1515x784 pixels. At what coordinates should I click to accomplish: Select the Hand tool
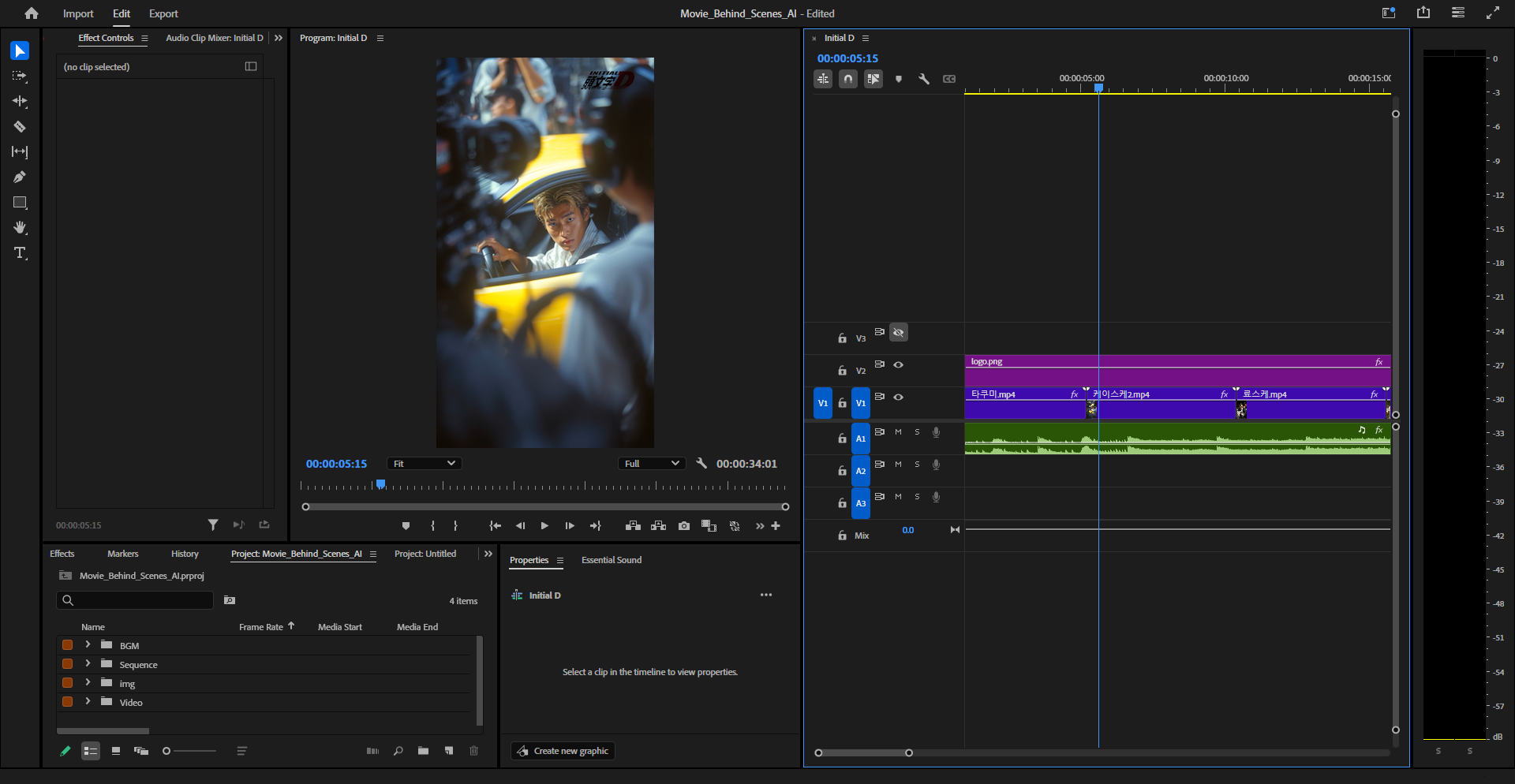coord(20,228)
